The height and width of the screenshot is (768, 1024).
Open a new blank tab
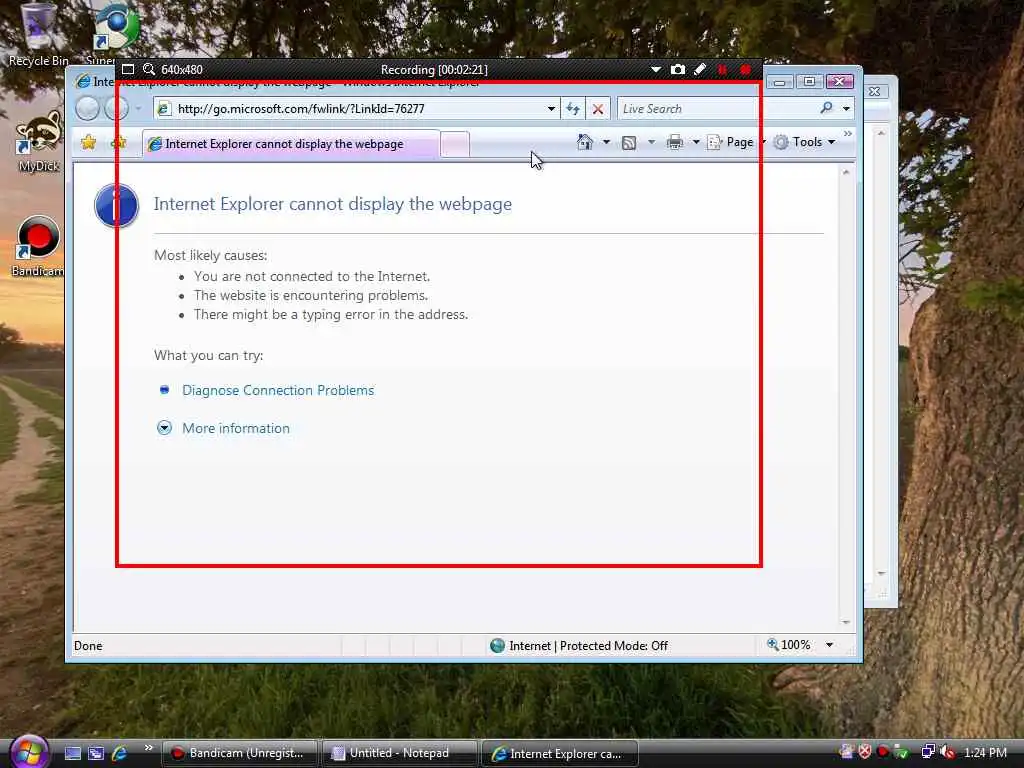coord(455,144)
